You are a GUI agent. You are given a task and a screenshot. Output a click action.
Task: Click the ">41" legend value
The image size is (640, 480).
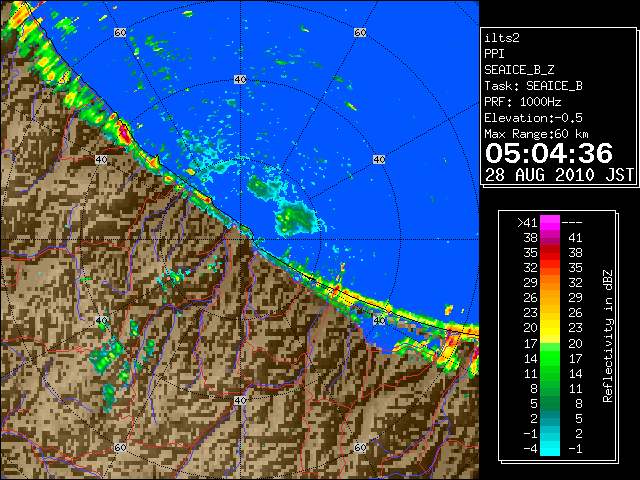coord(527,223)
